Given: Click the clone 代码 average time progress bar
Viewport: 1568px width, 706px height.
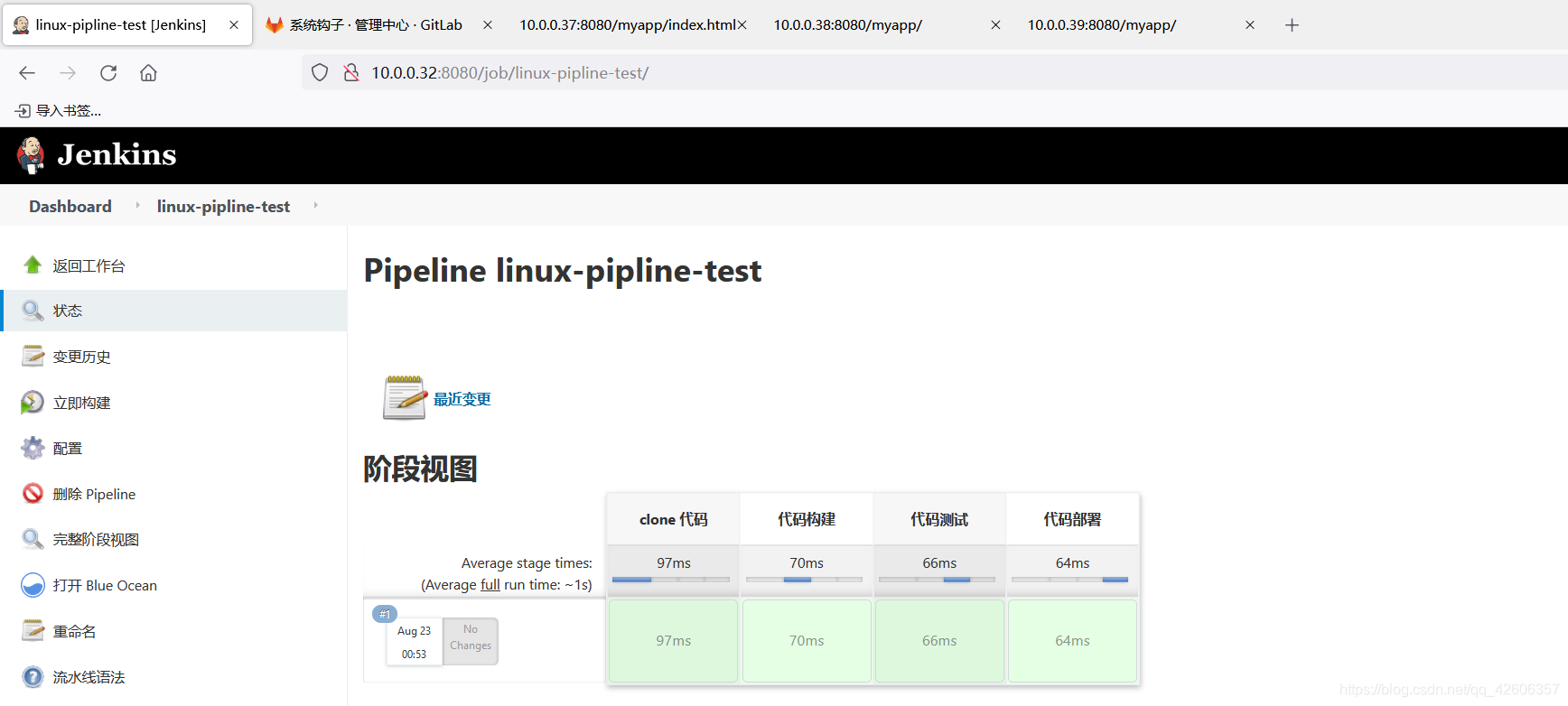Looking at the screenshot, I should click(670, 580).
